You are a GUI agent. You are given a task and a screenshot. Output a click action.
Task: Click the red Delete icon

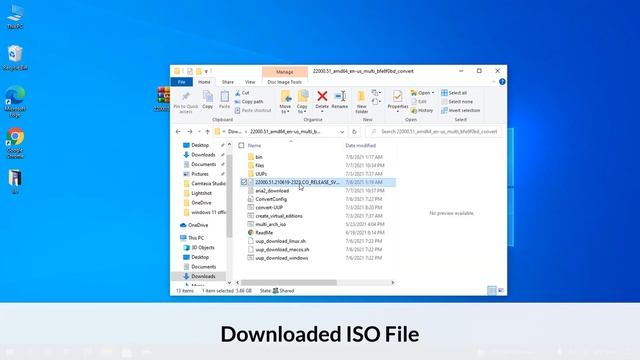pyautogui.click(x=322, y=96)
